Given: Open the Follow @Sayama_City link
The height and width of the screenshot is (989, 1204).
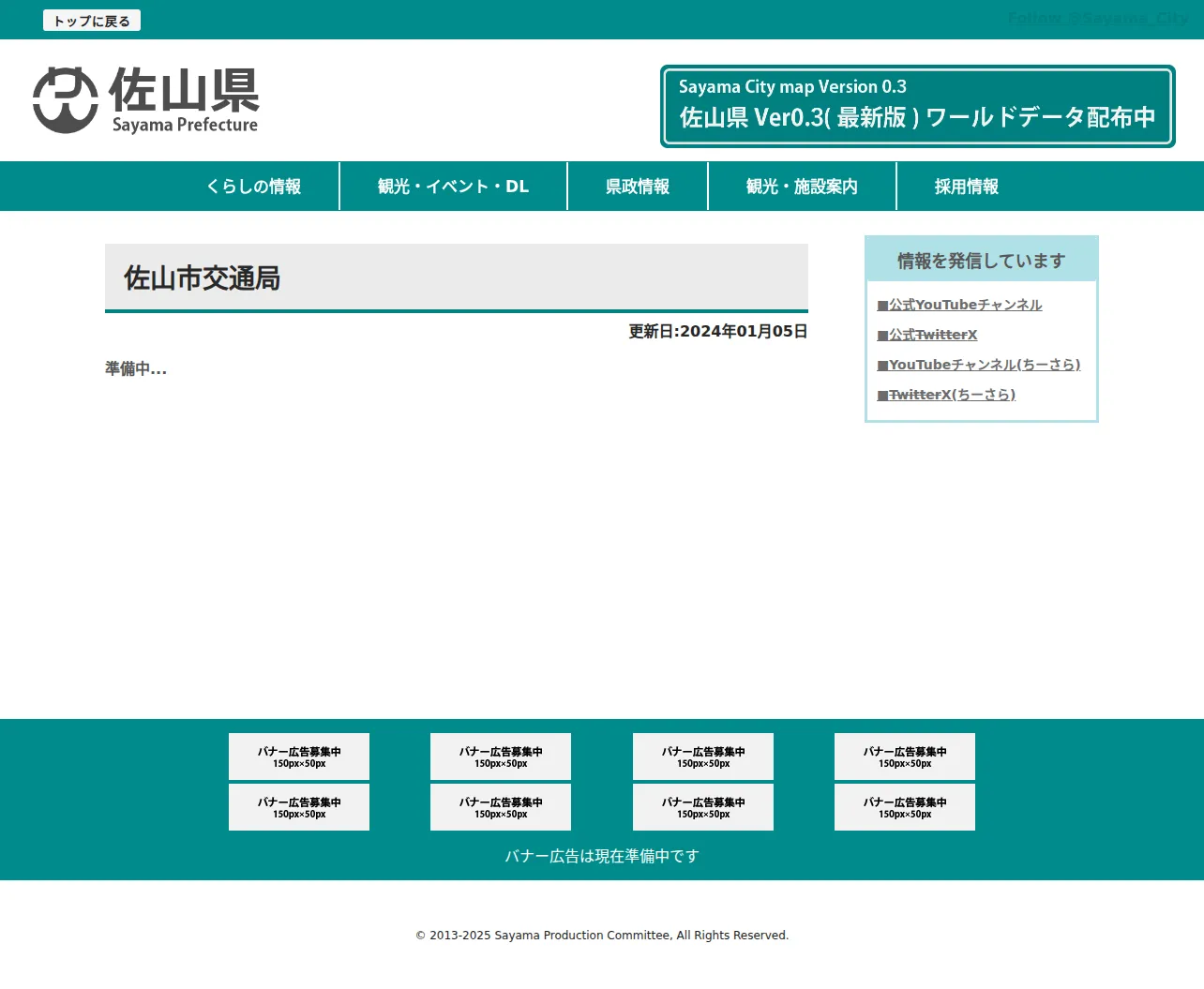Looking at the screenshot, I should coord(1098,18).
